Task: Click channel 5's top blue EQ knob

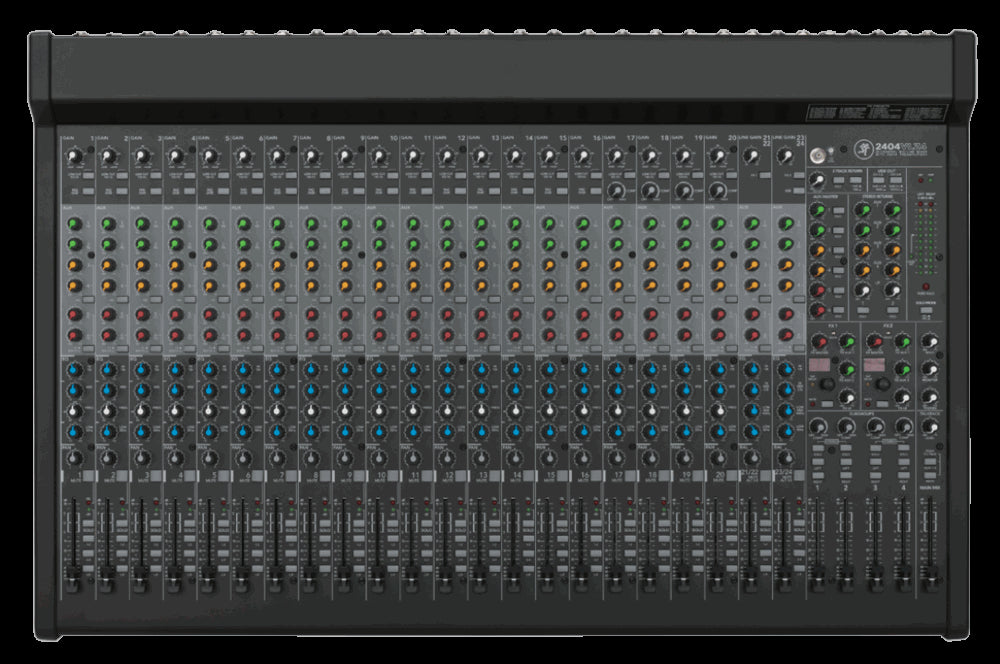Action: click(x=210, y=369)
